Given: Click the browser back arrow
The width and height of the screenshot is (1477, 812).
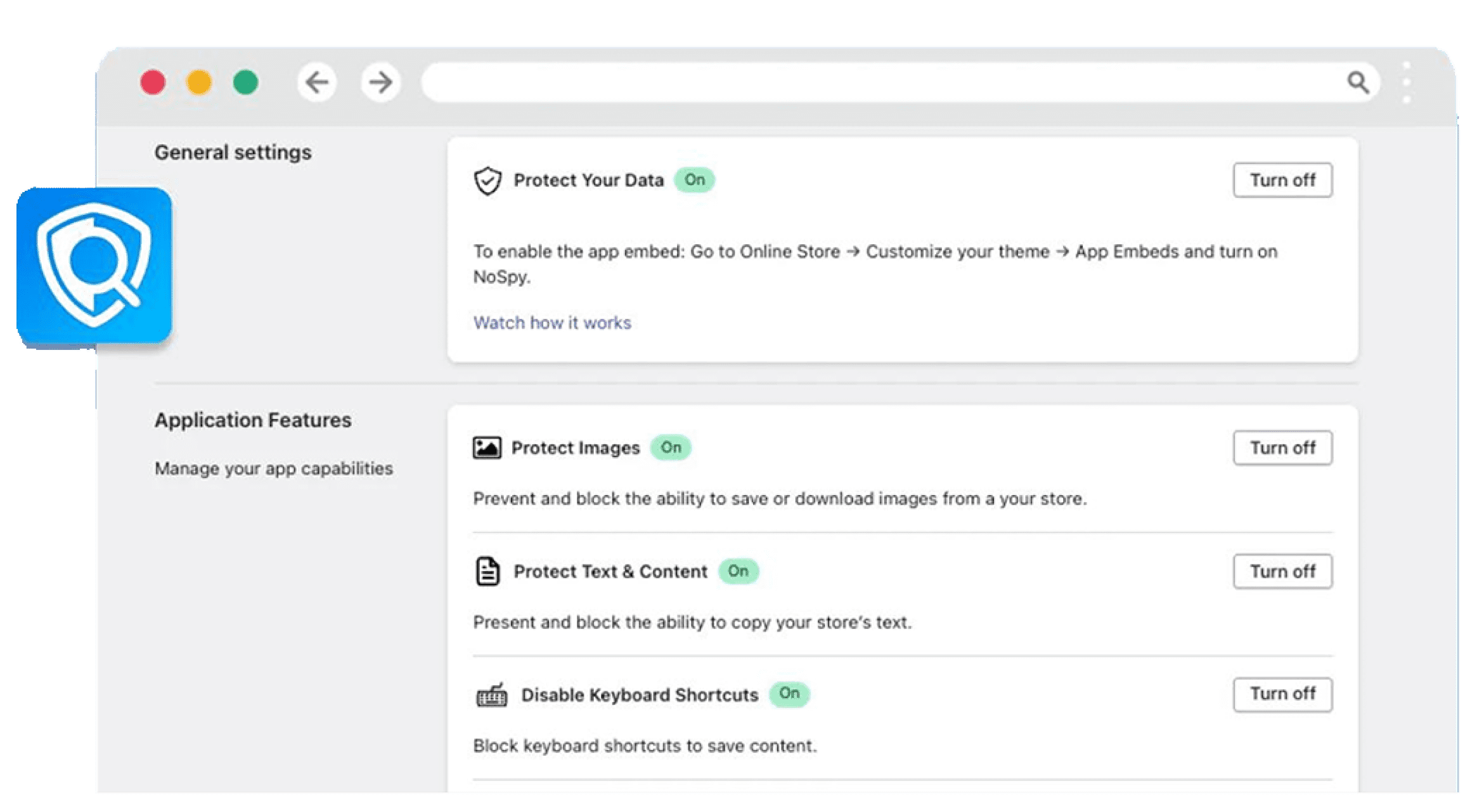Looking at the screenshot, I should pyautogui.click(x=317, y=82).
